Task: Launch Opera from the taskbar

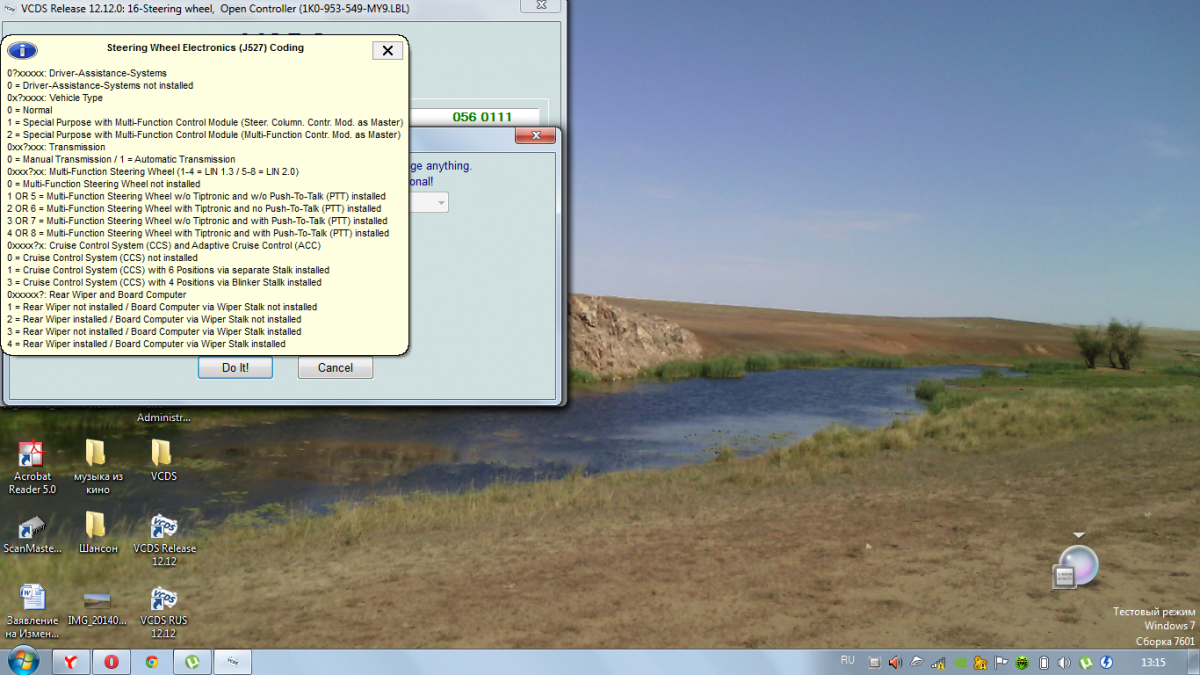Action: click(112, 661)
